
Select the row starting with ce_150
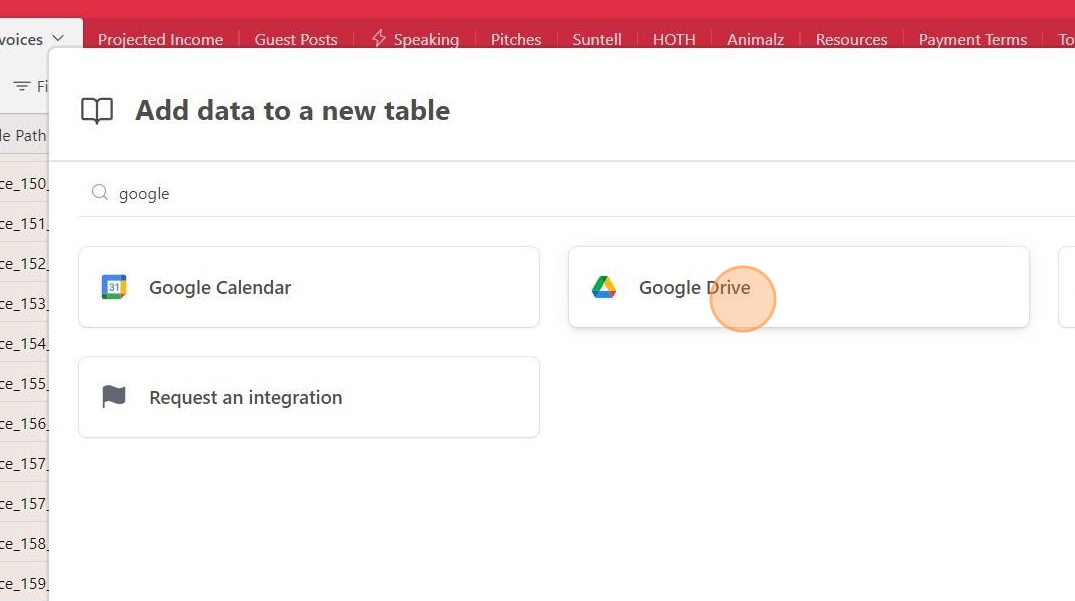pyautogui.click(x=24, y=184)
